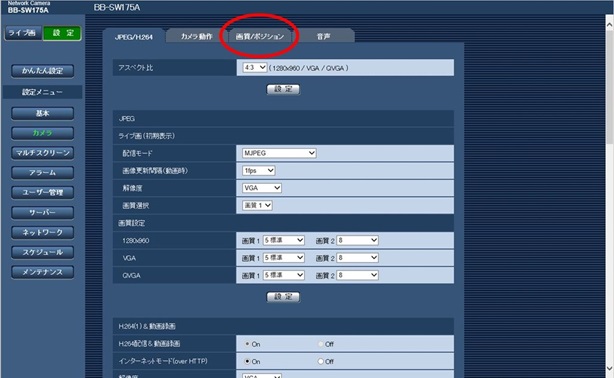
Task: Select the JPEG/H.264 tab
Action: tap(134, 37)
